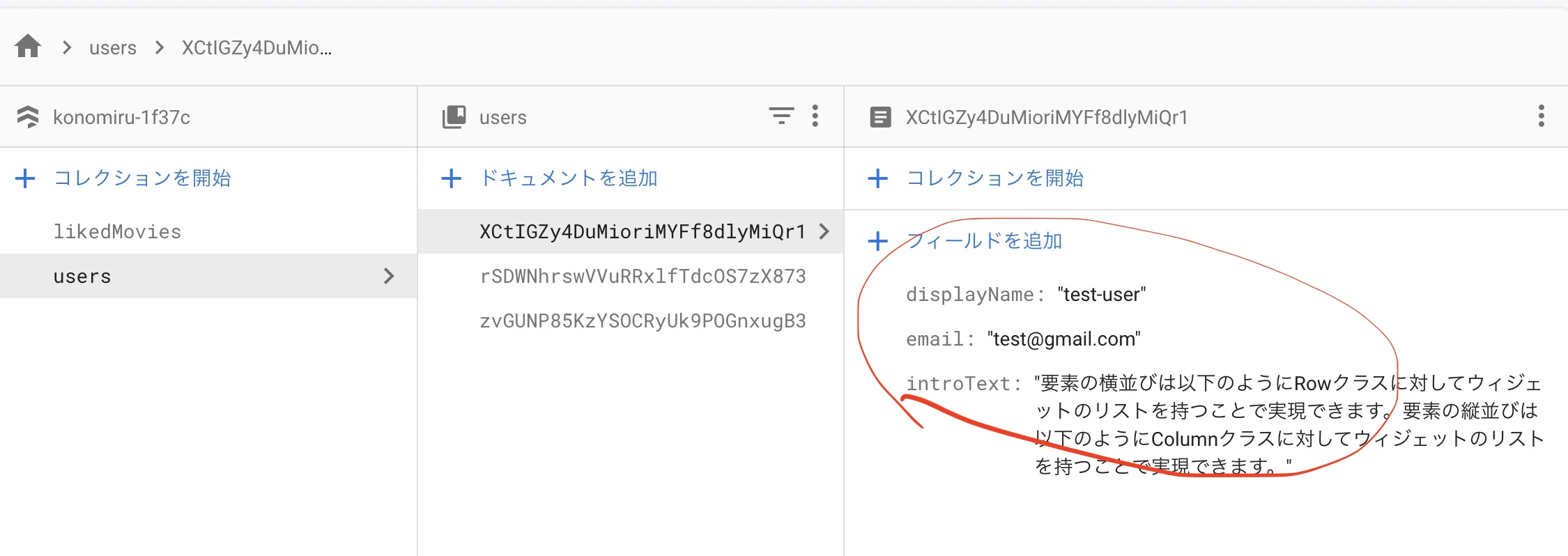Click plus icon beside ドキュメントを追加

452,178
